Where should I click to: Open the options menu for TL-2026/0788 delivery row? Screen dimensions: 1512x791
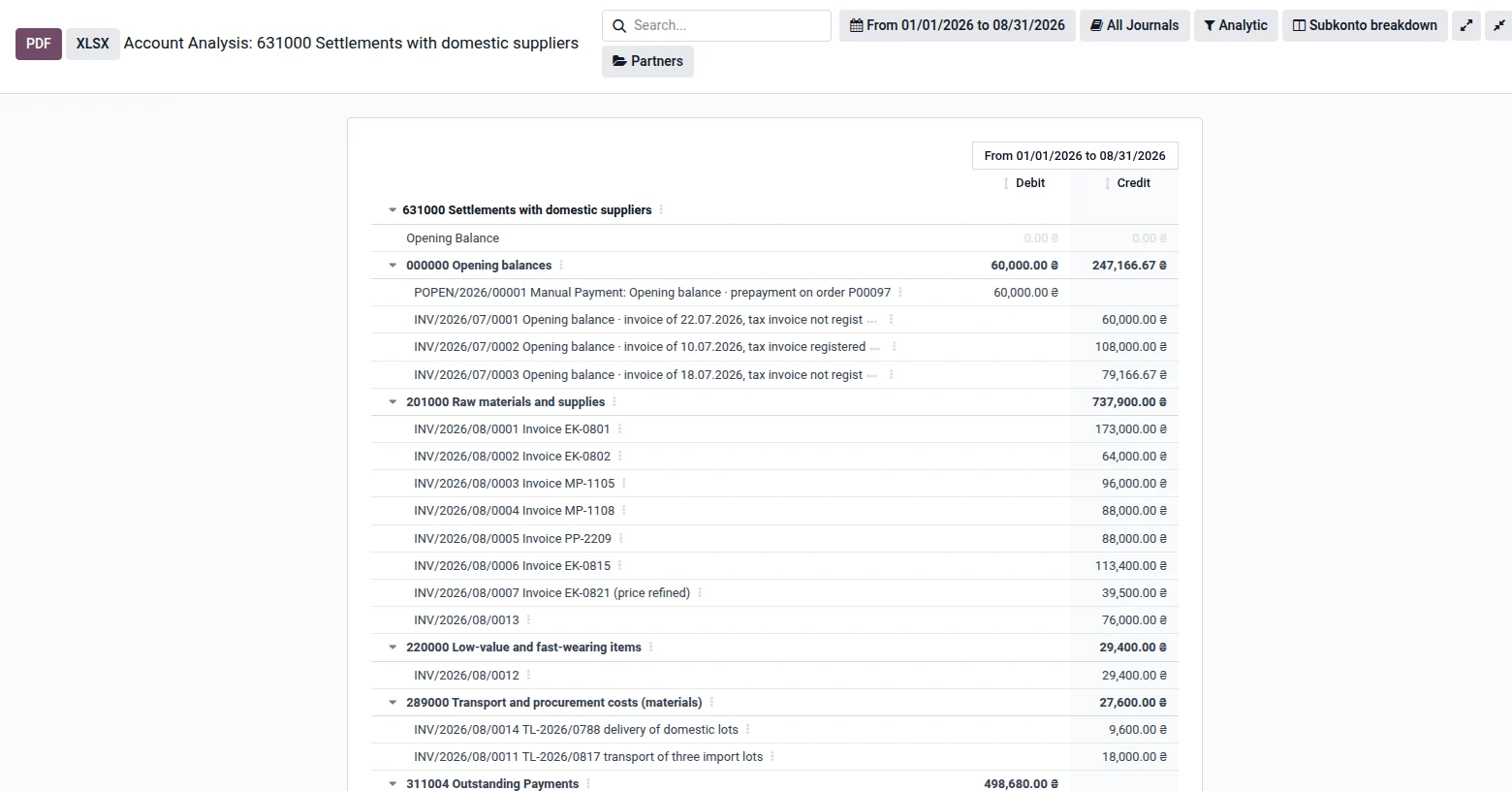747,730
